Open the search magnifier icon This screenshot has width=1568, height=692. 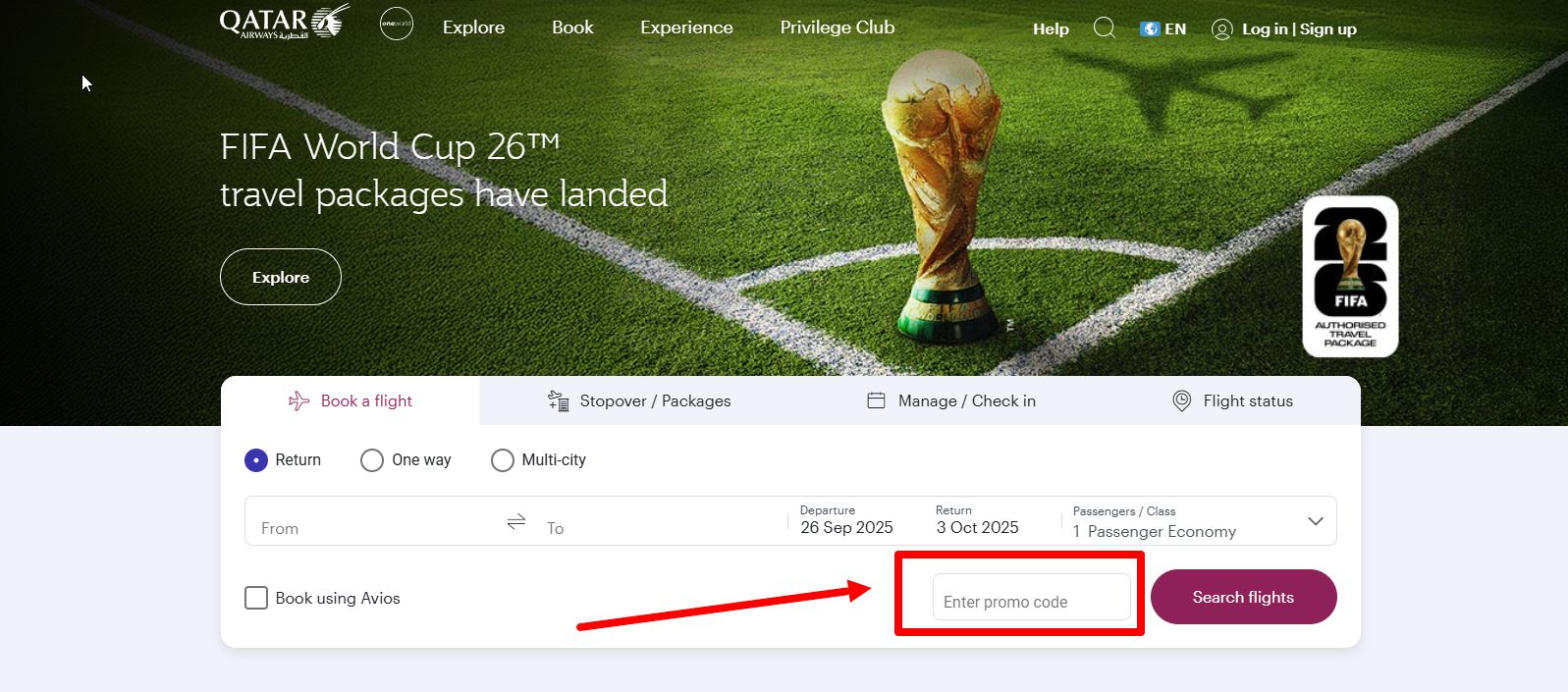click(1104, 27)
